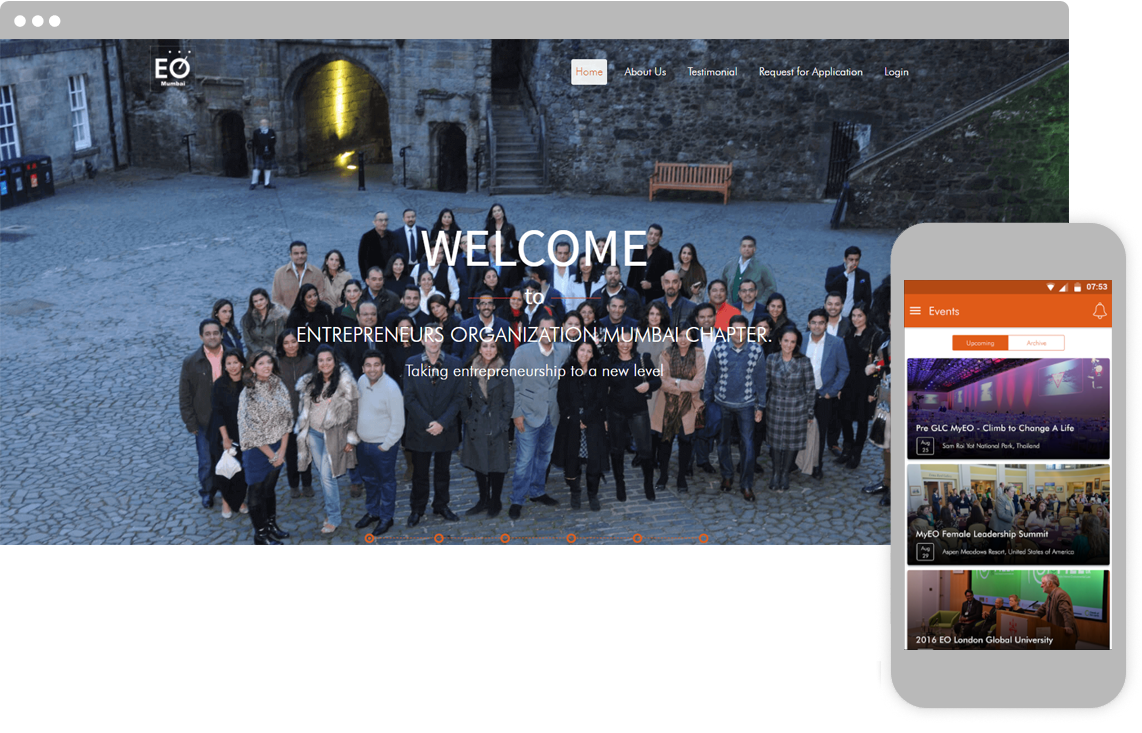Select the fourth carousel slide dot

click(x=571, y=538)
